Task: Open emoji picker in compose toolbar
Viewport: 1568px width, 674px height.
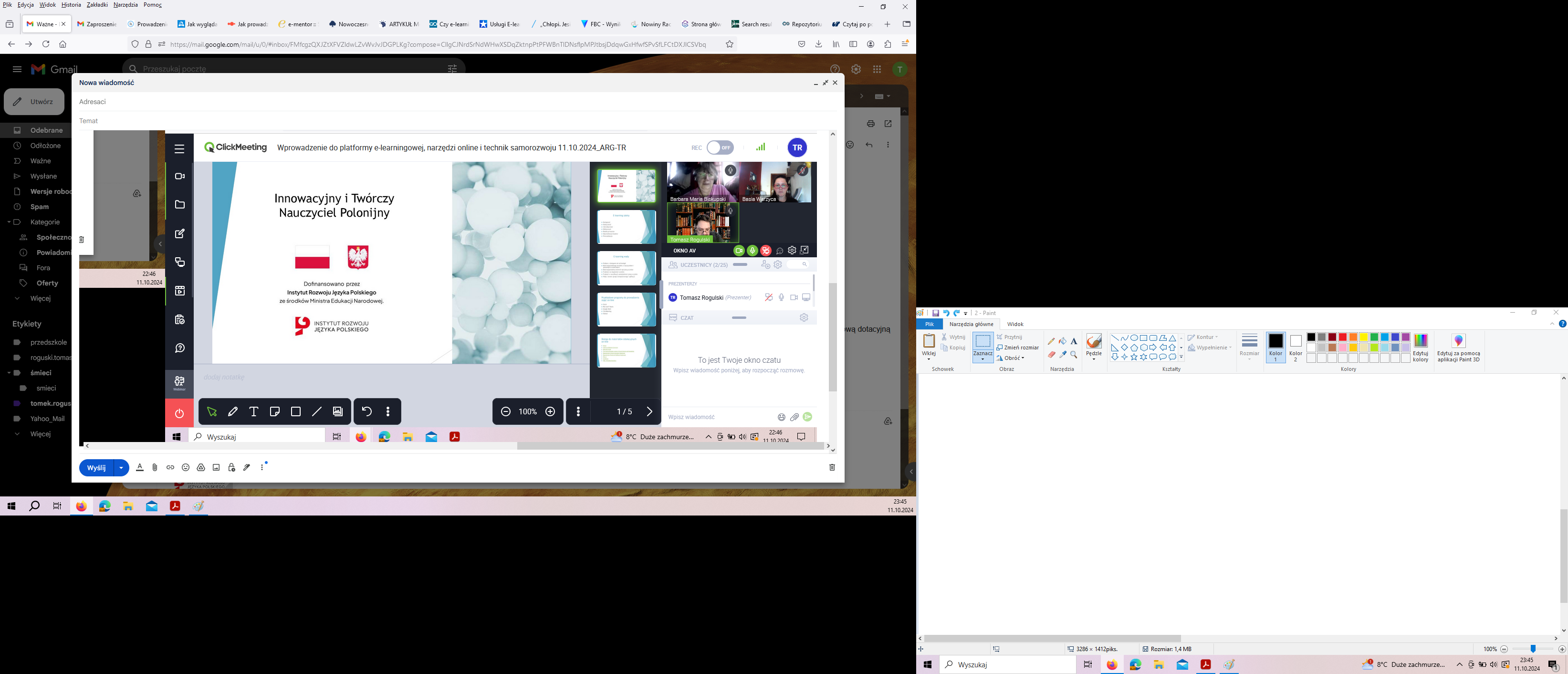Action: point(186,467)
